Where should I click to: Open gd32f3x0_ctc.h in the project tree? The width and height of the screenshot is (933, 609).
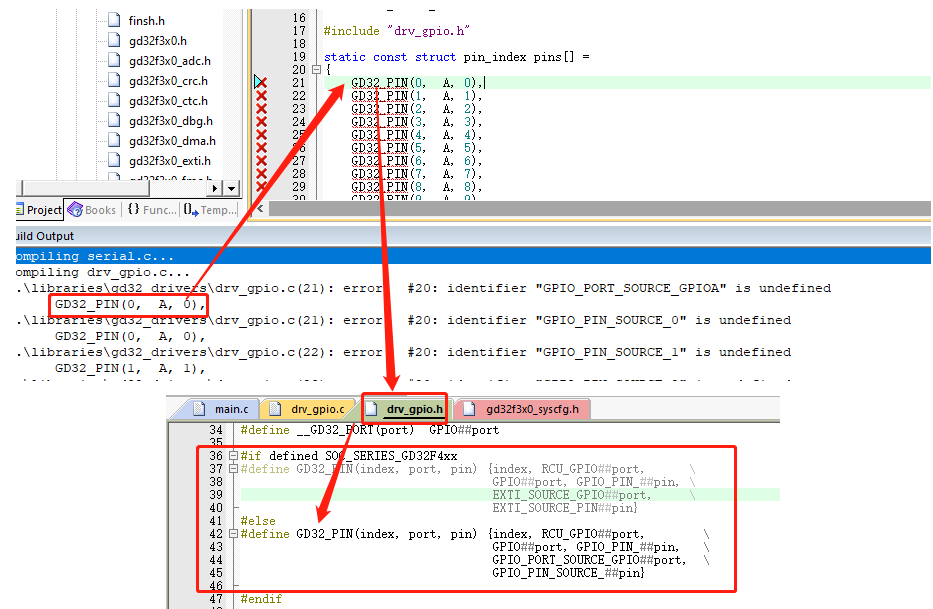click(168, 101)
